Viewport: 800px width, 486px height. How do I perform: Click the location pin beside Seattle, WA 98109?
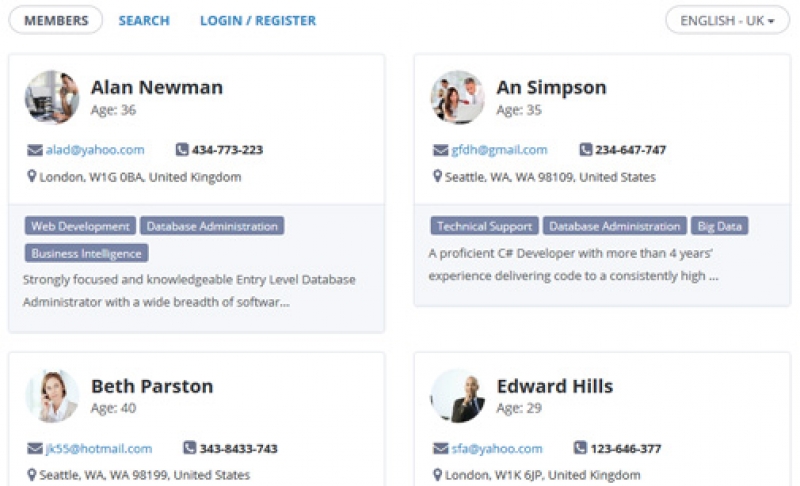point(437,176)
